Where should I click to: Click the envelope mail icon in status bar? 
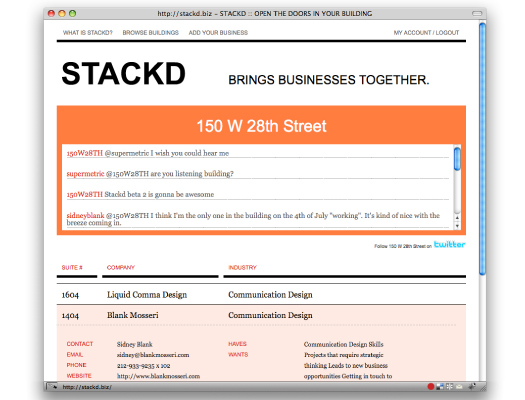coord(459,387)
